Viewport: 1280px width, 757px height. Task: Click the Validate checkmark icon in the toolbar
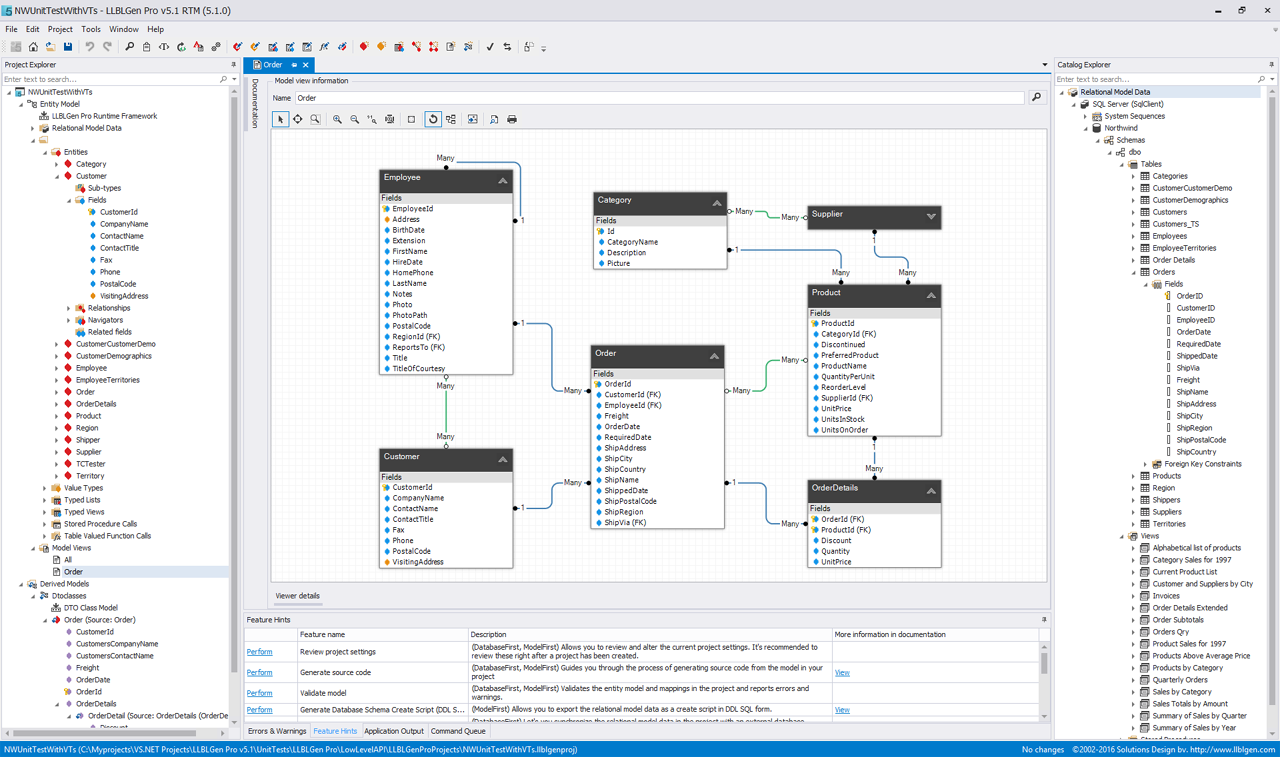click(x=490, y=46)
